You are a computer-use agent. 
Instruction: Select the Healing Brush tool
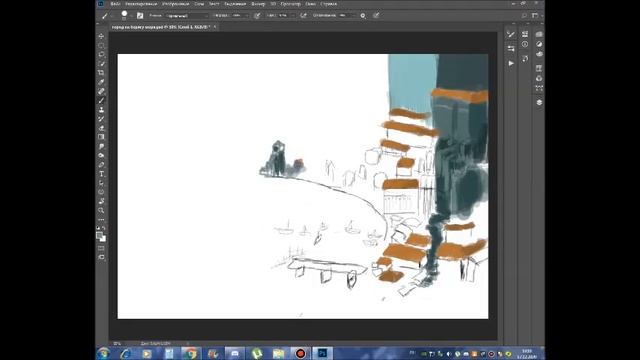point(101,91)
